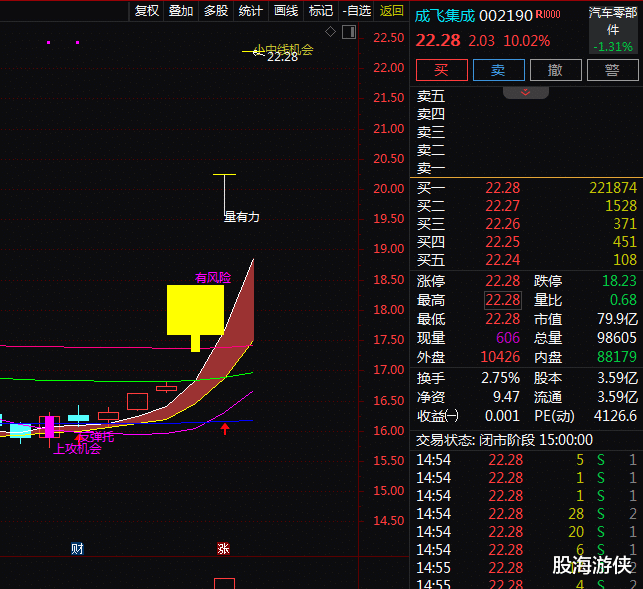Click the 14:54 trade row with volume 20
643x589 pixels.
click(526, 532)
